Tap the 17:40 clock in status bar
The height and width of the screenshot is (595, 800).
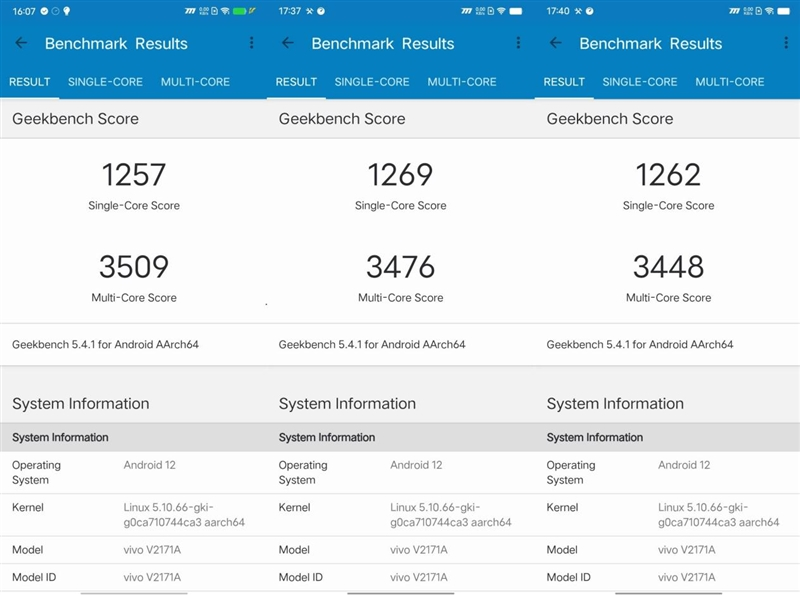click(x=558, y=11)
